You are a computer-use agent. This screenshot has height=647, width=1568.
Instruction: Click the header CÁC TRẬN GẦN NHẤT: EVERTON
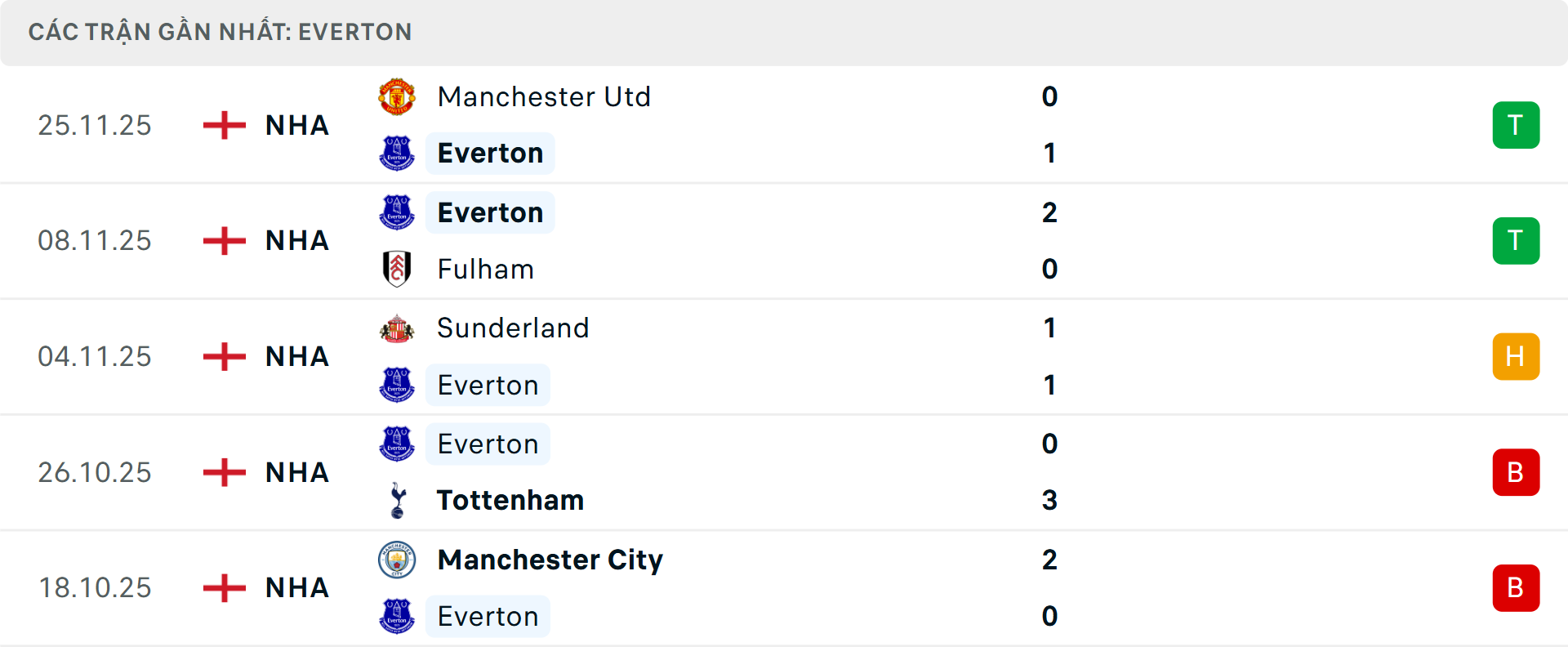click(x=220, y=32)
